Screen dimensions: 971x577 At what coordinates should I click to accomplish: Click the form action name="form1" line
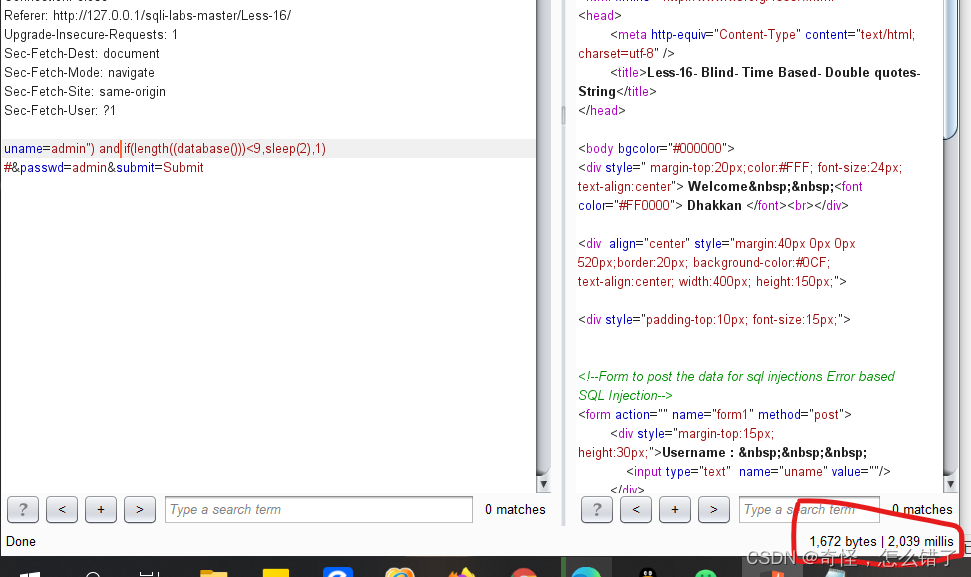715,415
